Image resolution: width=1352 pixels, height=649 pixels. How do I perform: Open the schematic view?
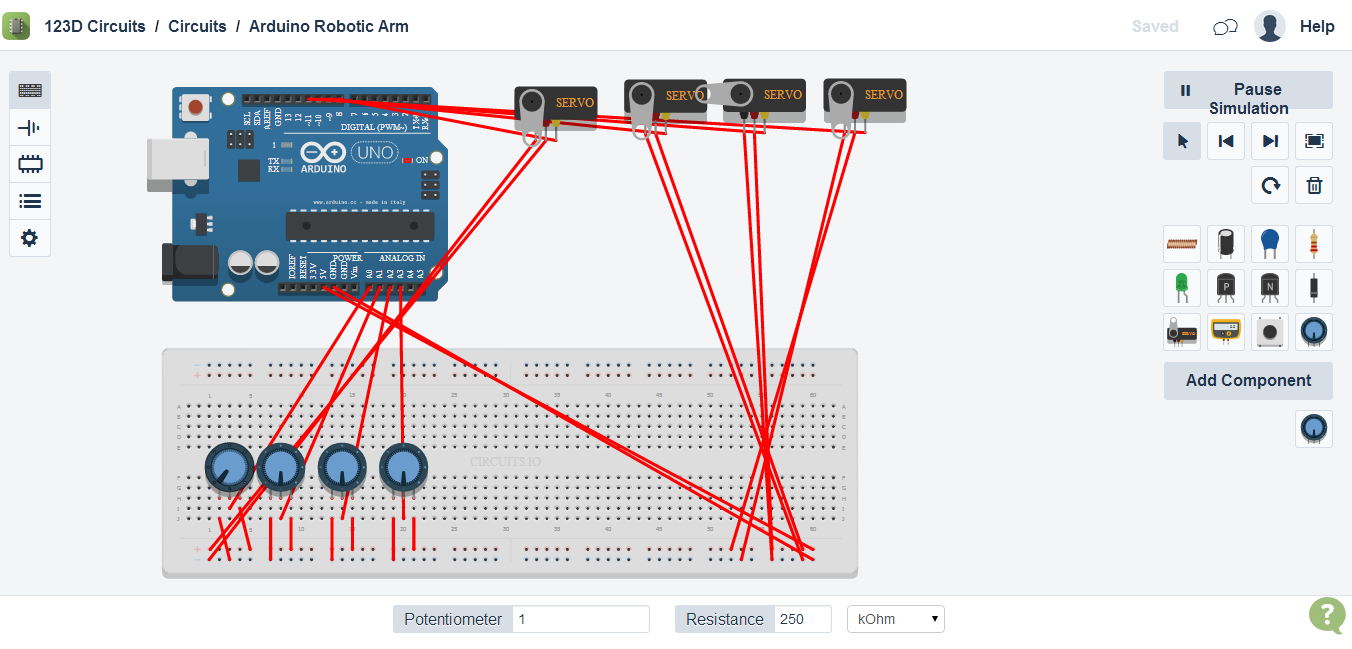pos(29,127)
